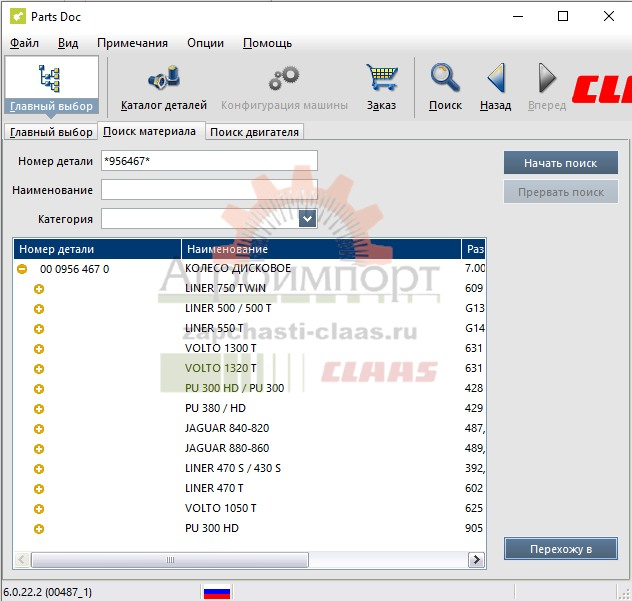This screenshot has width=632, height=601.
Task: Collapse the 00 0956 467 0 row
Action: [21, 269]
